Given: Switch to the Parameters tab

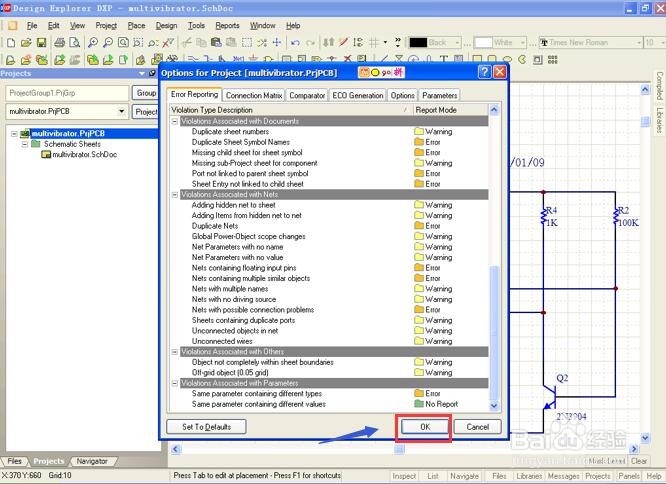Looking at the screenshot, I should point(440,96).
